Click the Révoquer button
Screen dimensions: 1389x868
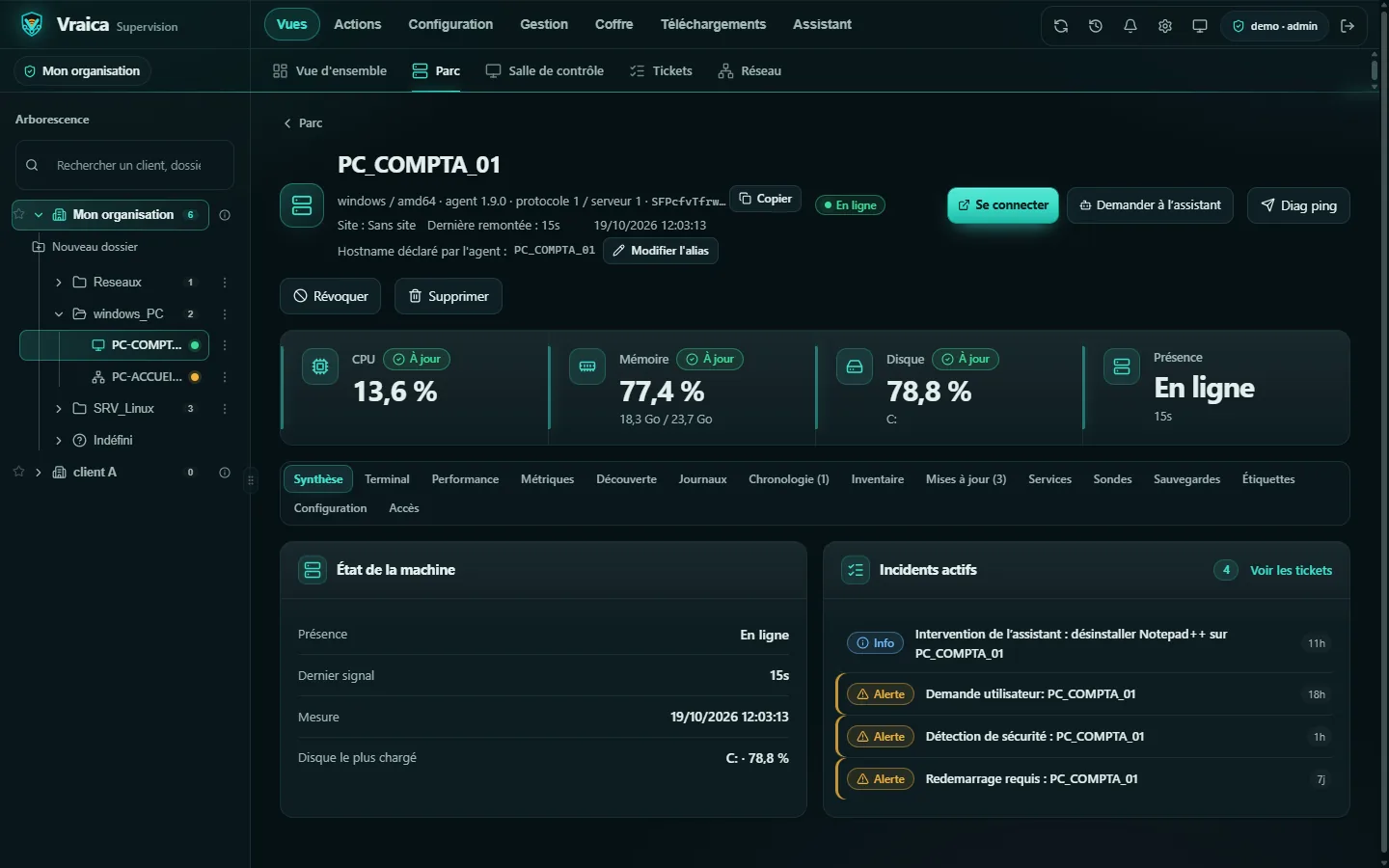click(x=331, y=296)
